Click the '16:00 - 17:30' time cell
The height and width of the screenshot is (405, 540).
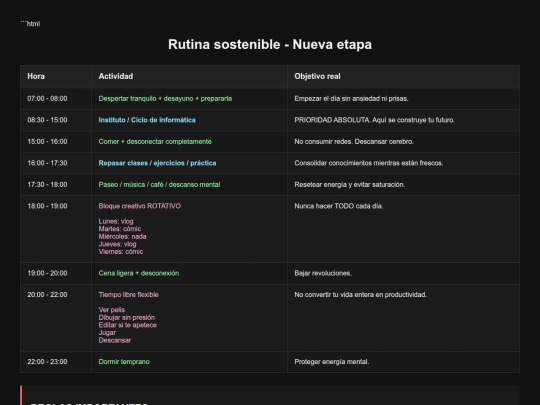pyautogui.click(x=47, y=163)
